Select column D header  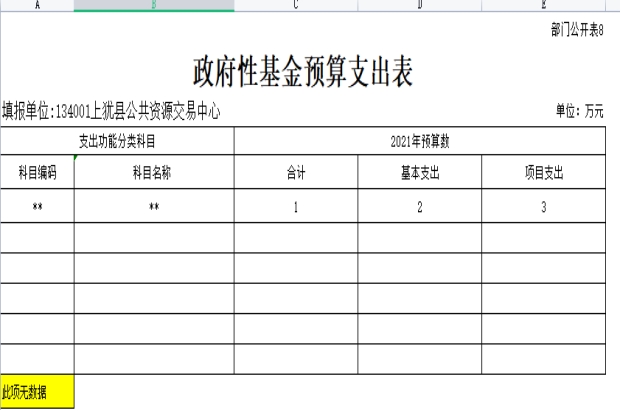tap(420, 5)
